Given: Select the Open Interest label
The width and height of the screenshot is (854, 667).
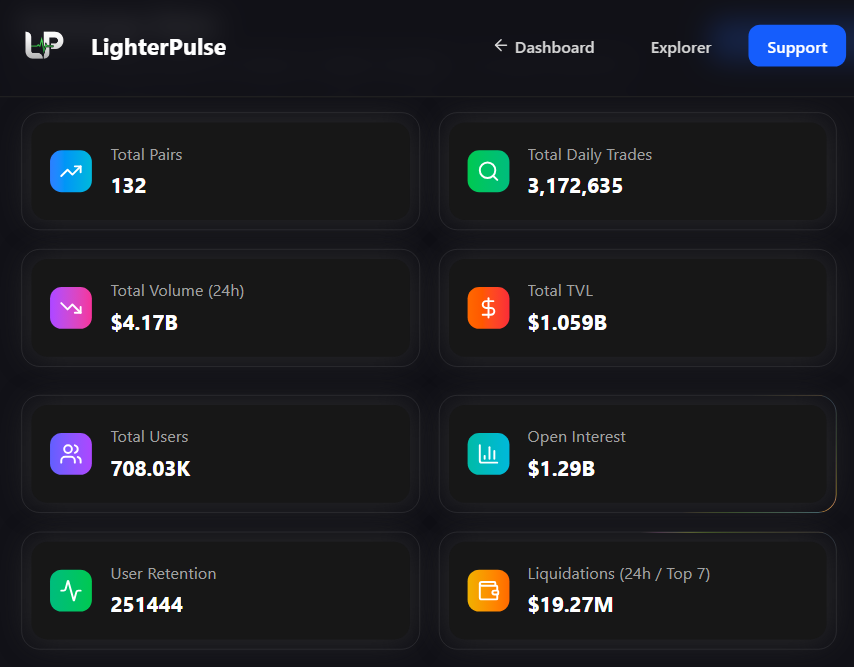Looking at the screenshot, I should tap(577, 437).
